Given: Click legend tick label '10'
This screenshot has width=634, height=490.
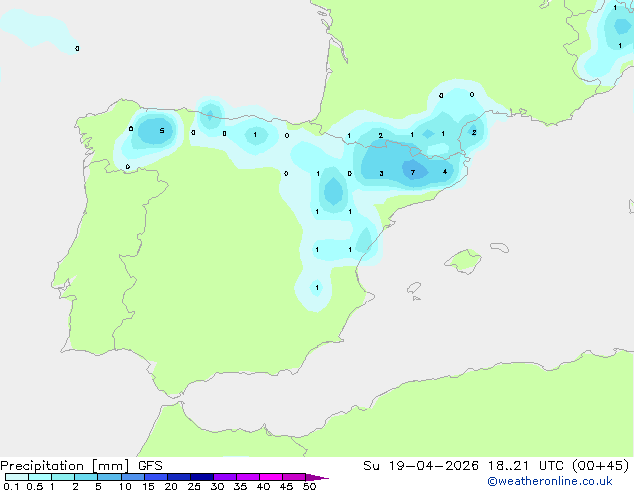Looking at the screenshot, I should point(125,486).
